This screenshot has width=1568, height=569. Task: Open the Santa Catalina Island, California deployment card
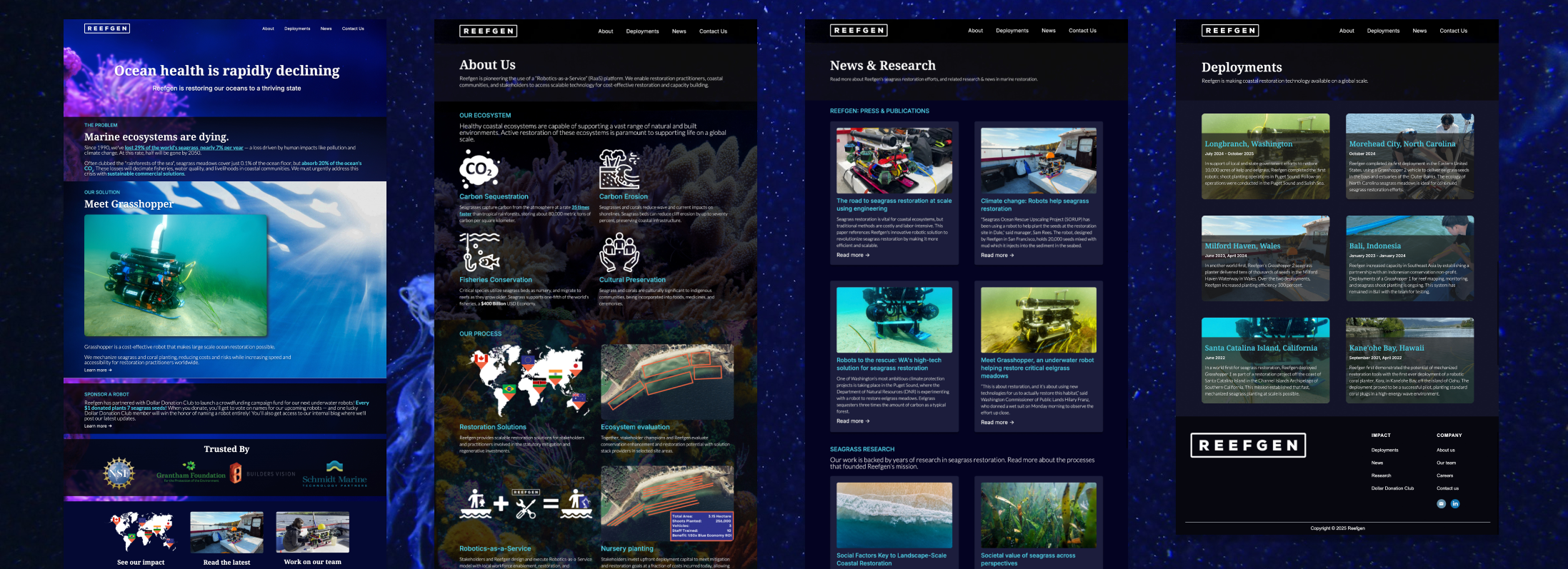[x=1265, y=361]
